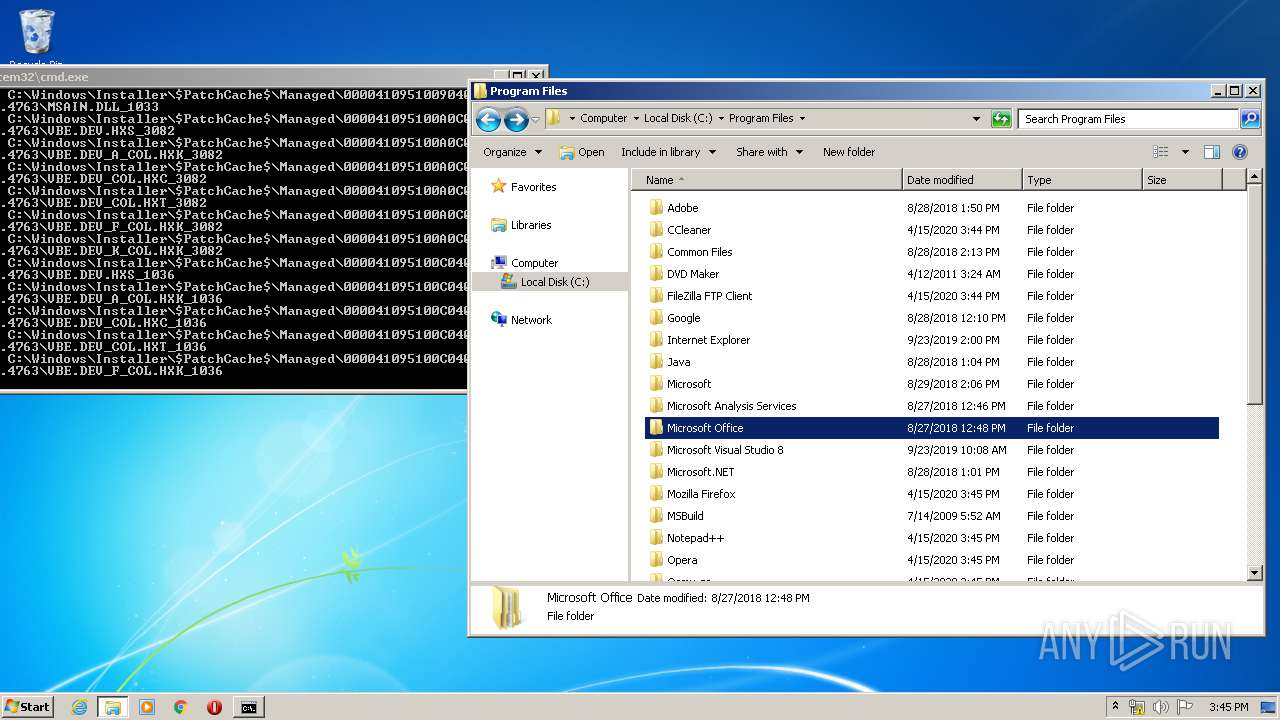Sort by the Name column header
Image resolution: width=1280 pixels, height=720 pixels.
pos(766,180)
